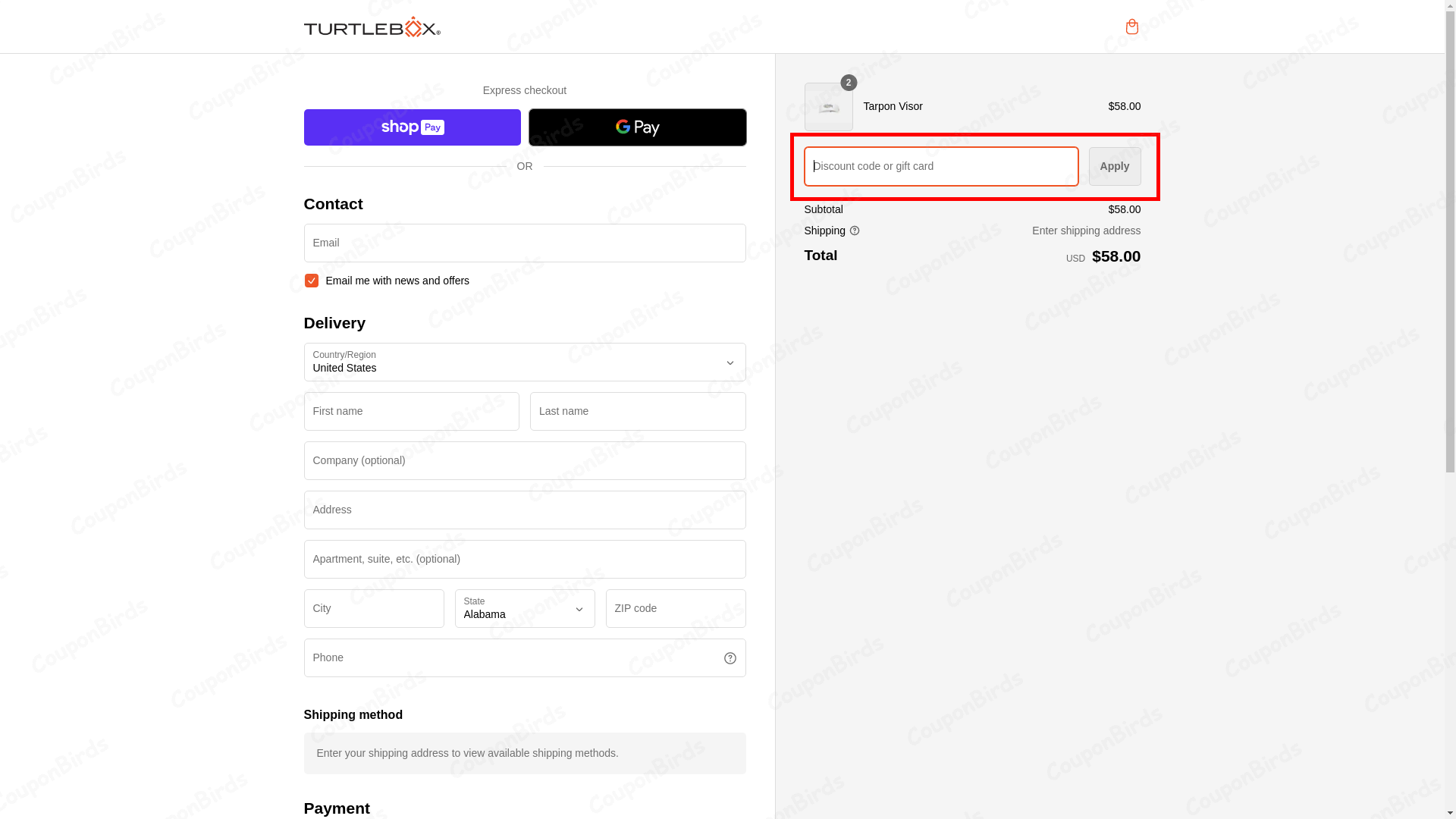Select the First name field
Screen dimensions: 1456x819
tap(411, 412)
